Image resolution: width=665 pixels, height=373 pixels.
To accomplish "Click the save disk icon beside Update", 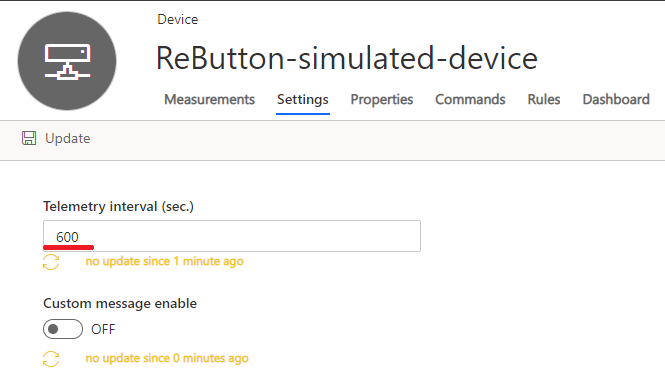I will click(29, 138).
